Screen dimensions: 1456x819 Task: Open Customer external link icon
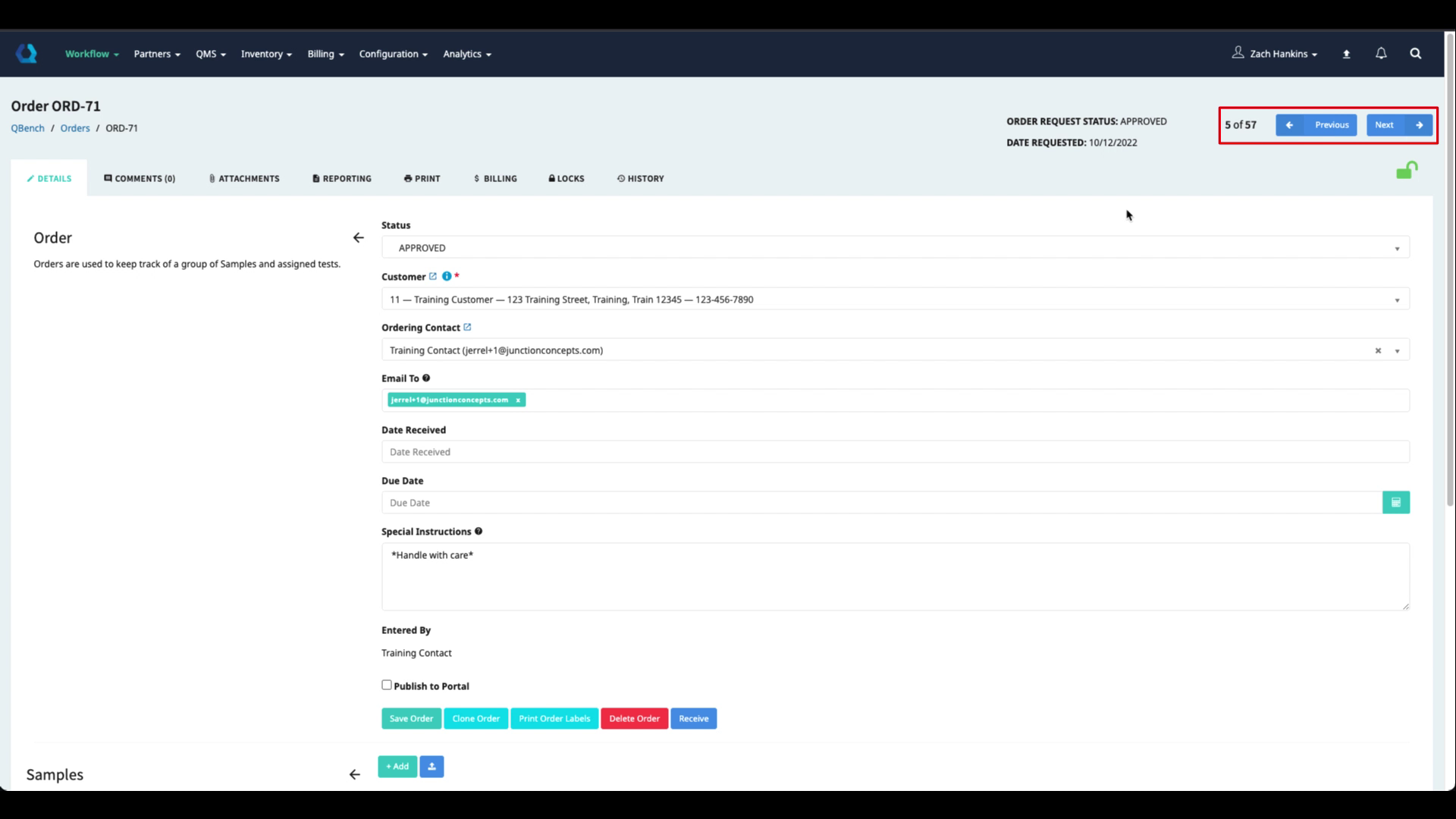click(x=433, y=276)
